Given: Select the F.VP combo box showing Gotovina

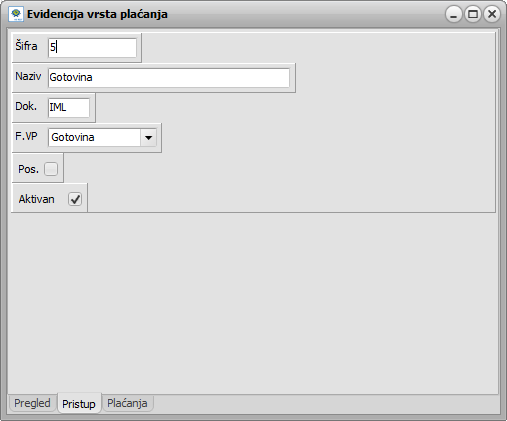Looking at the screenshot, I should coord(102,137).
